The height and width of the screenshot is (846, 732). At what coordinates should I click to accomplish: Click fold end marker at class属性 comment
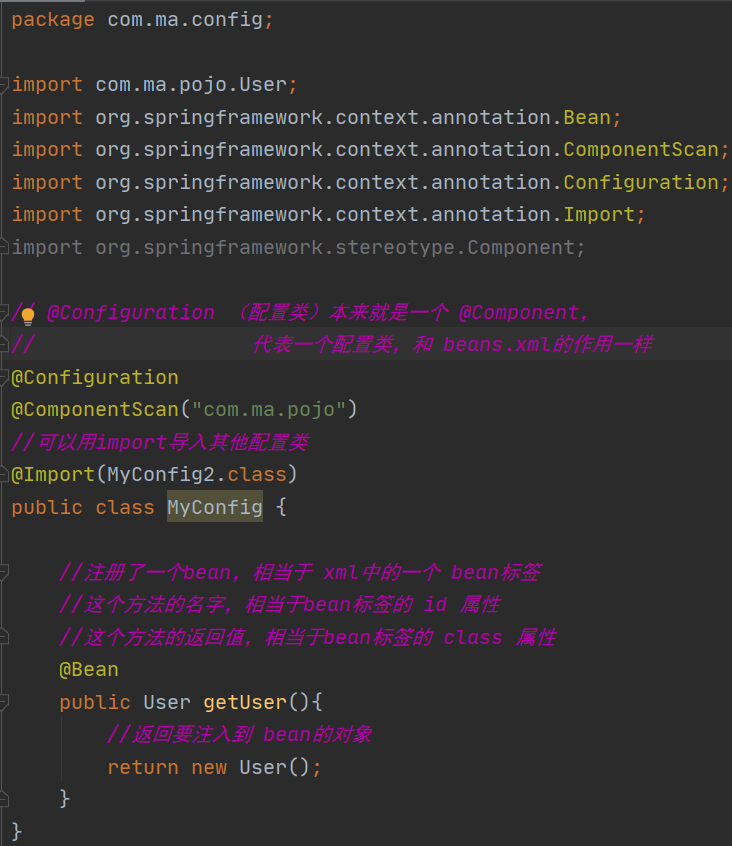tap(5, 637)
